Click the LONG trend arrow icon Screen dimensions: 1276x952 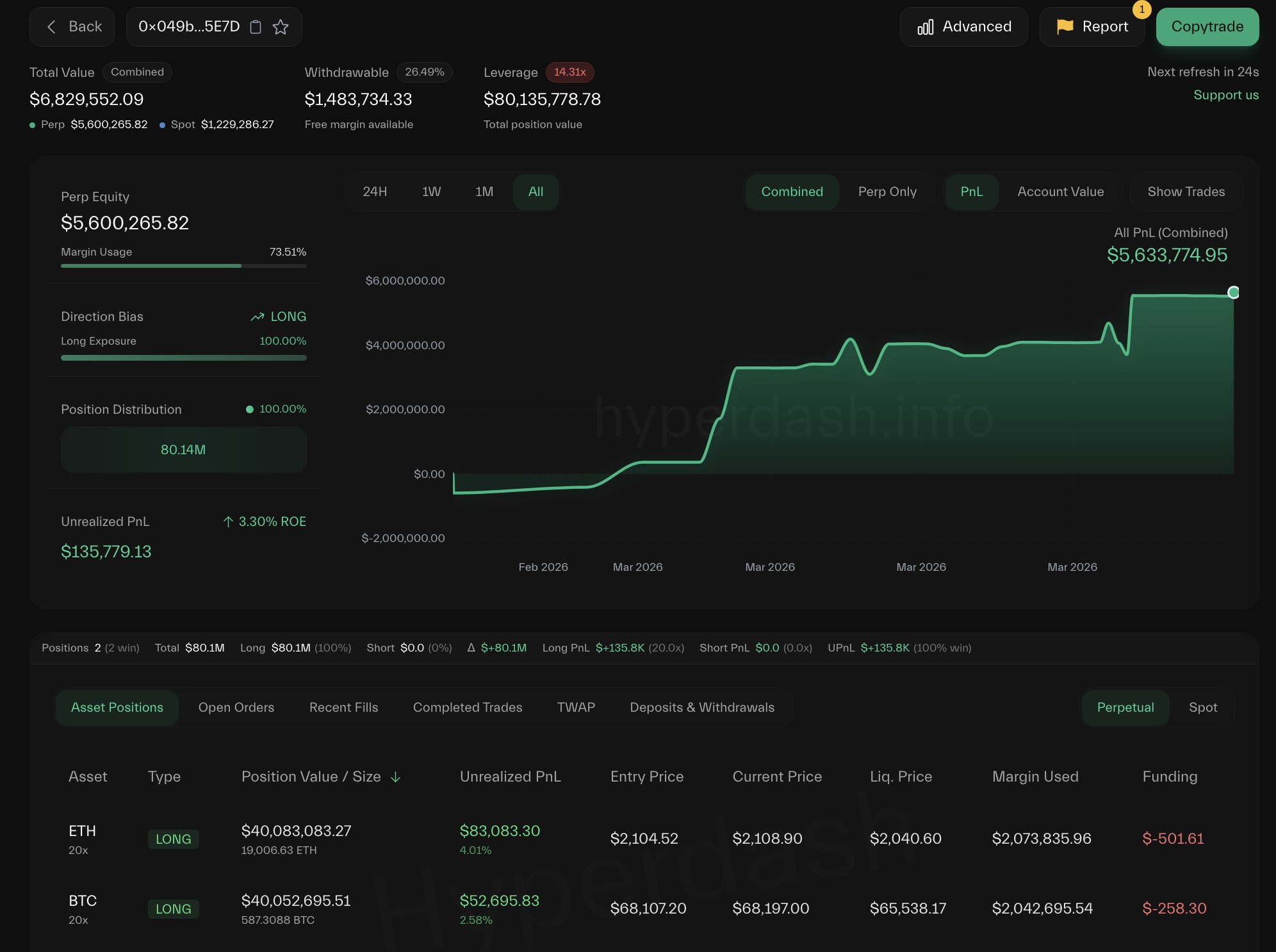tap(258, 316)
